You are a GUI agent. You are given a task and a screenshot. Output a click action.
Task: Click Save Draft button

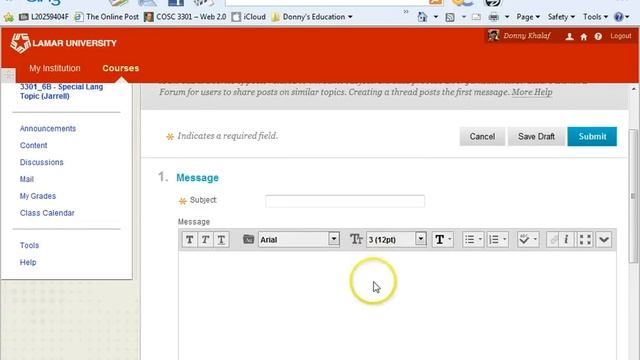click(536, 136)
